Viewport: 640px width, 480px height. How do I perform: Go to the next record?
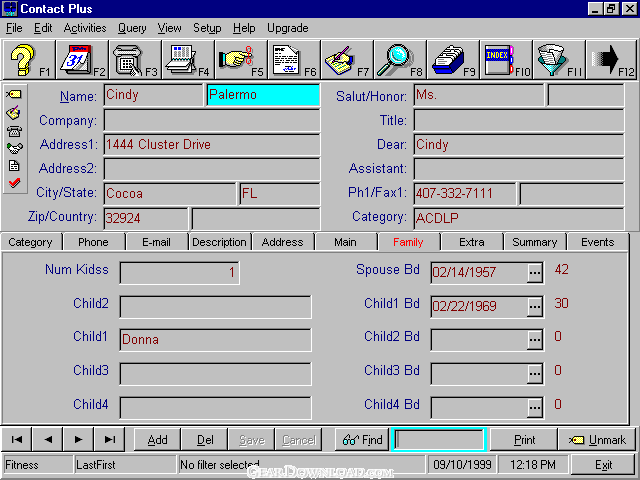(79, 440)
